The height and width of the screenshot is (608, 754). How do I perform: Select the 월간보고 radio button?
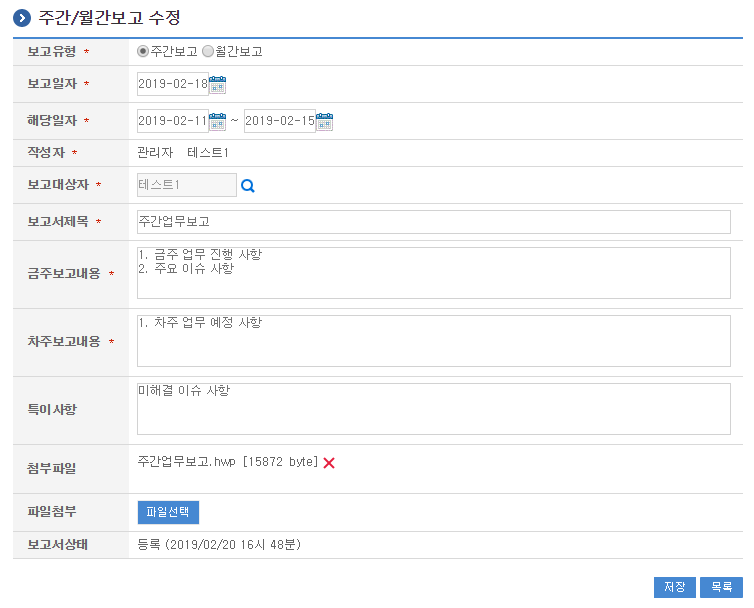click(208, 51)
